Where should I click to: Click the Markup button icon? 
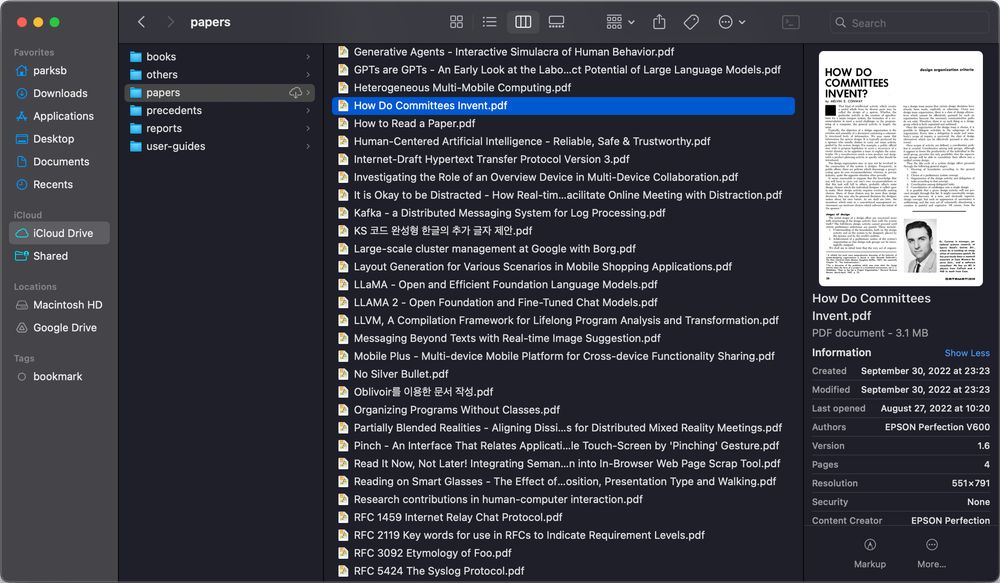(x=869, y=545)
